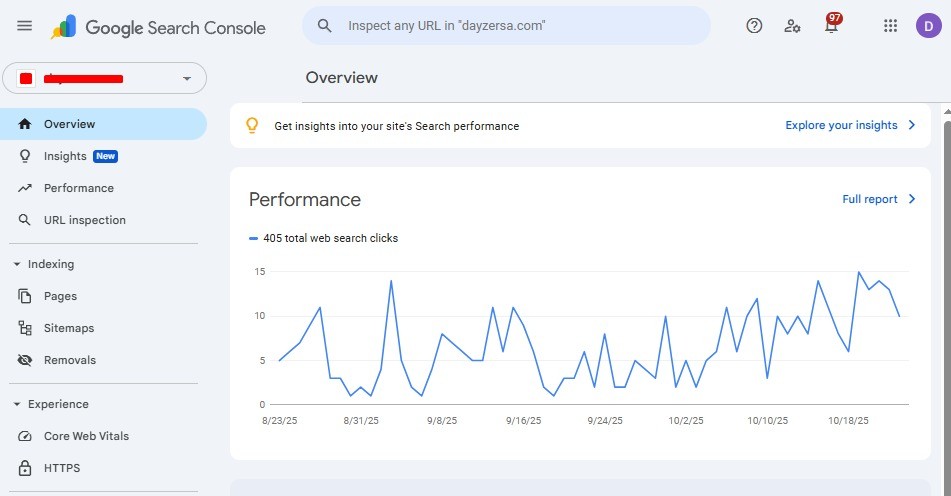The height and width of the screenshot is (496, 951).
Task: Click the Google Search Console logo
Action: pos(158,27)
